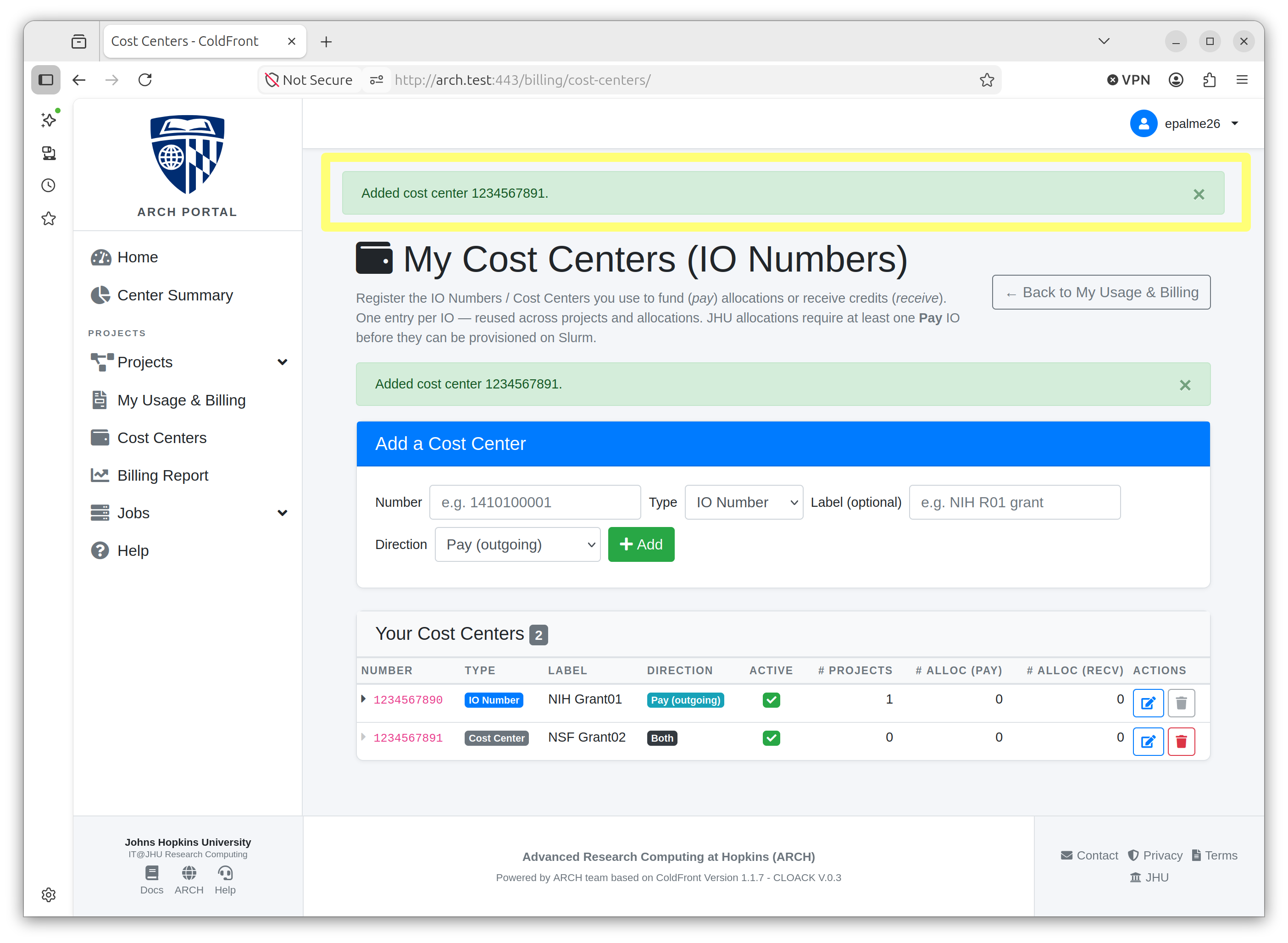
Task: Click the browser address bar URL
Action: (522, 80)
